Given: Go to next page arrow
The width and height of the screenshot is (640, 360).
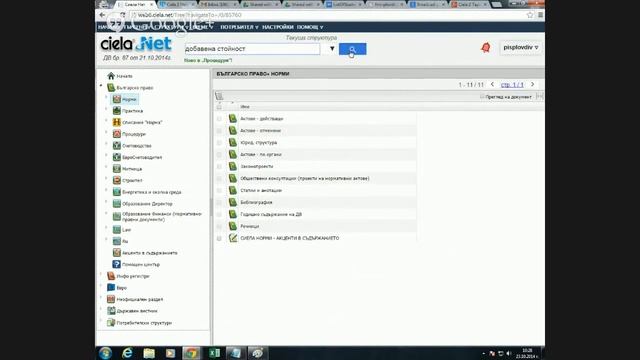Looking at the screenshot, I should click(532, 84).
